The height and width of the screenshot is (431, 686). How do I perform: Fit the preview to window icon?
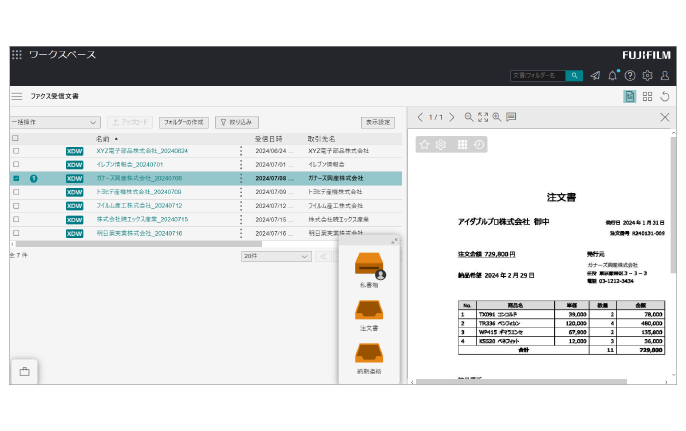coord(483,117)
